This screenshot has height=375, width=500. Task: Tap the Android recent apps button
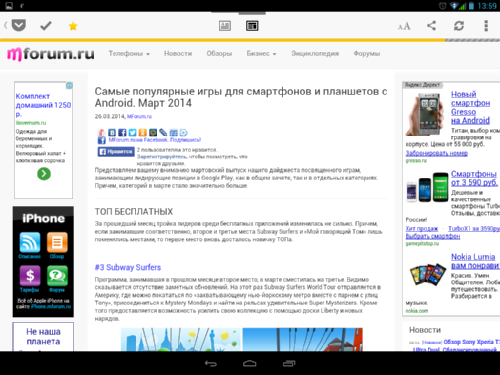coord(289,363)
